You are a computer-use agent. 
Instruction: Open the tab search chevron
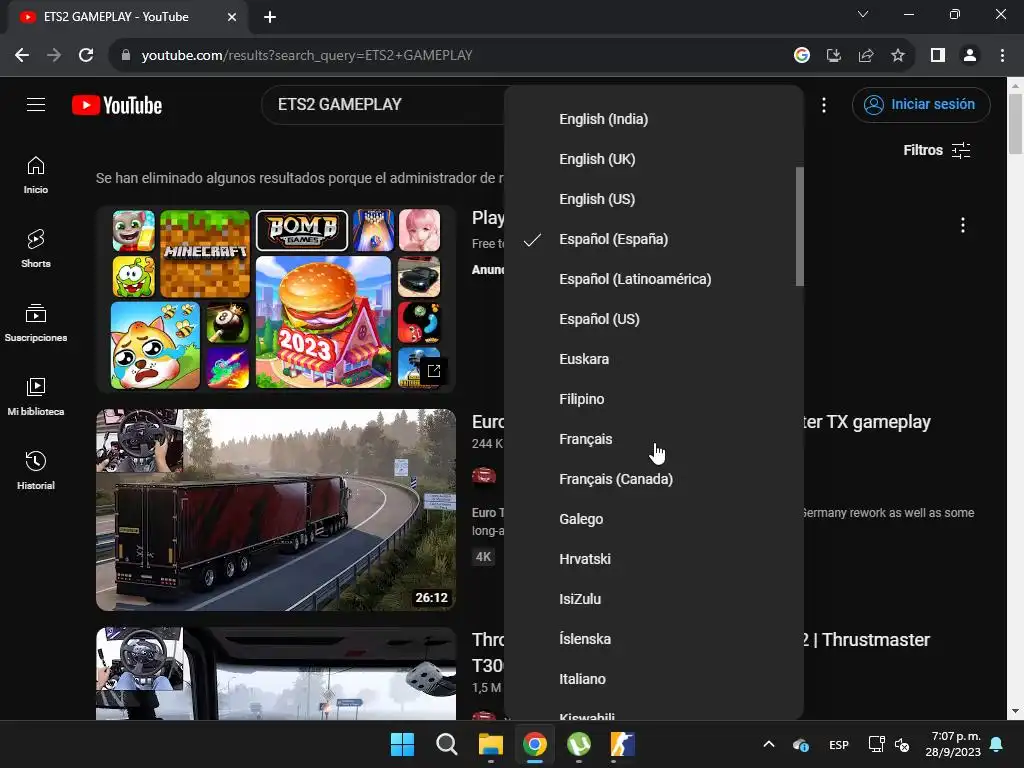pyautogui.click(x=863, y=14)
